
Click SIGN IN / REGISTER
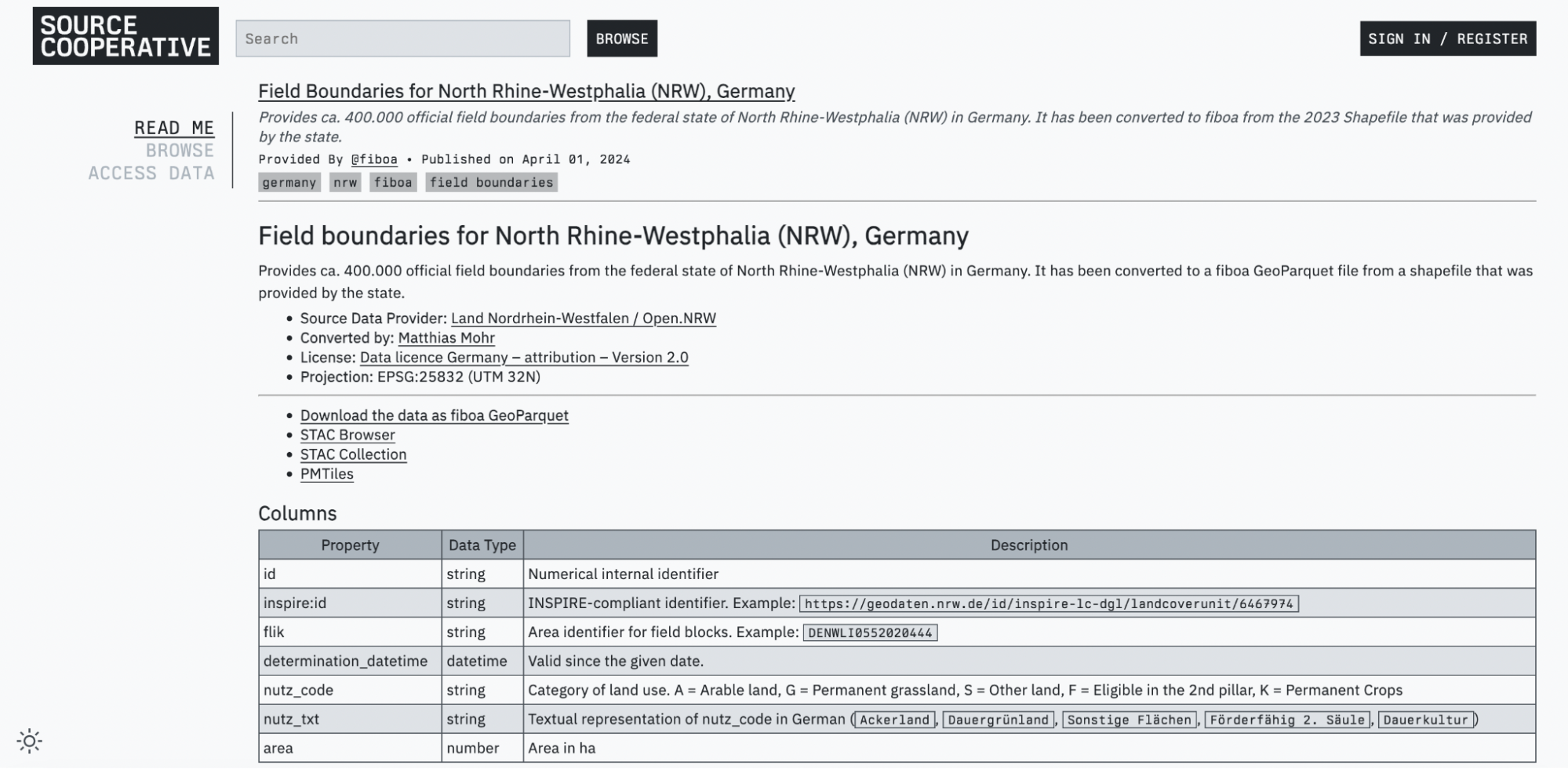pos(1447,37)
